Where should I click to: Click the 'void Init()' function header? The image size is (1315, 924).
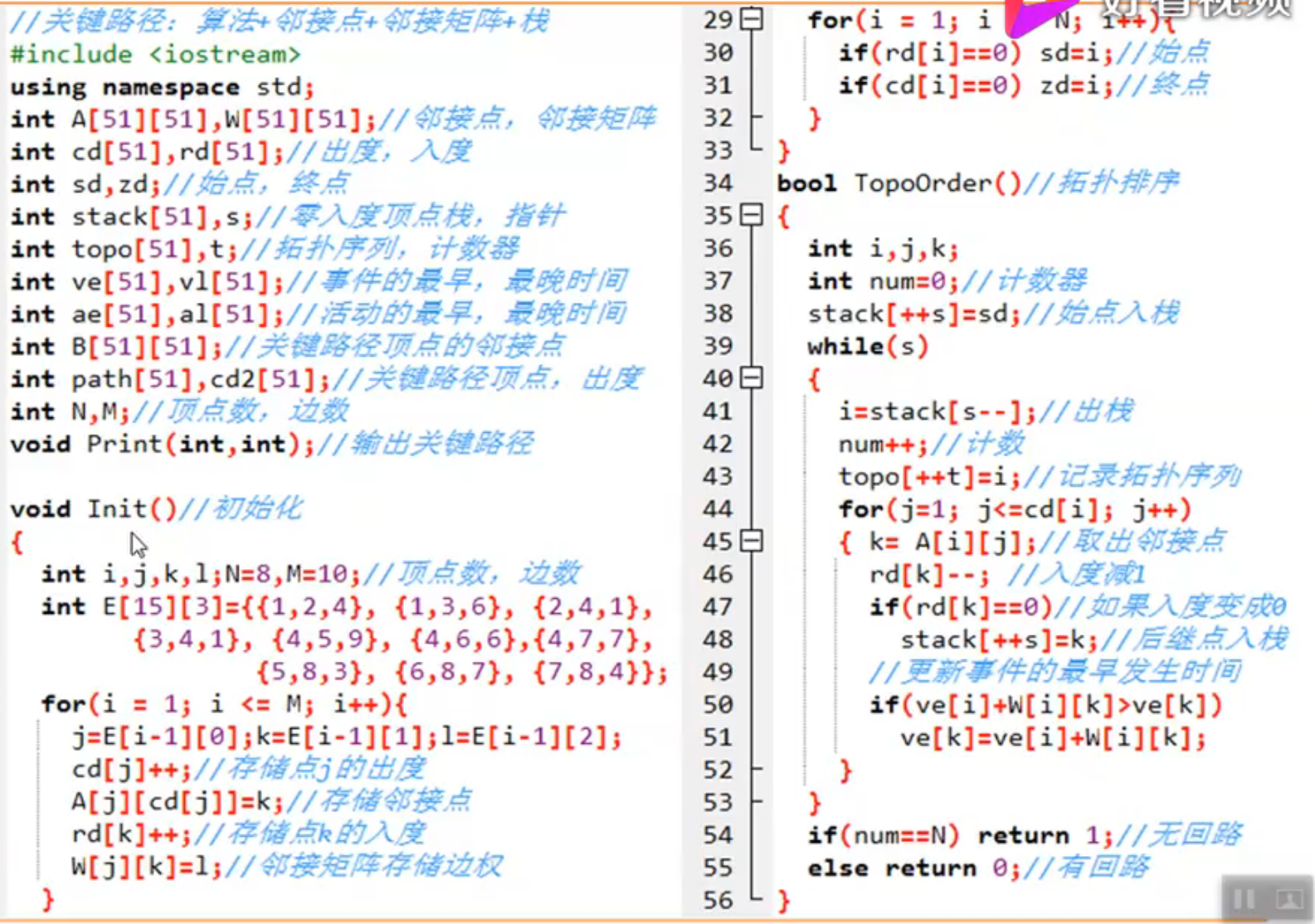[94, 509]
